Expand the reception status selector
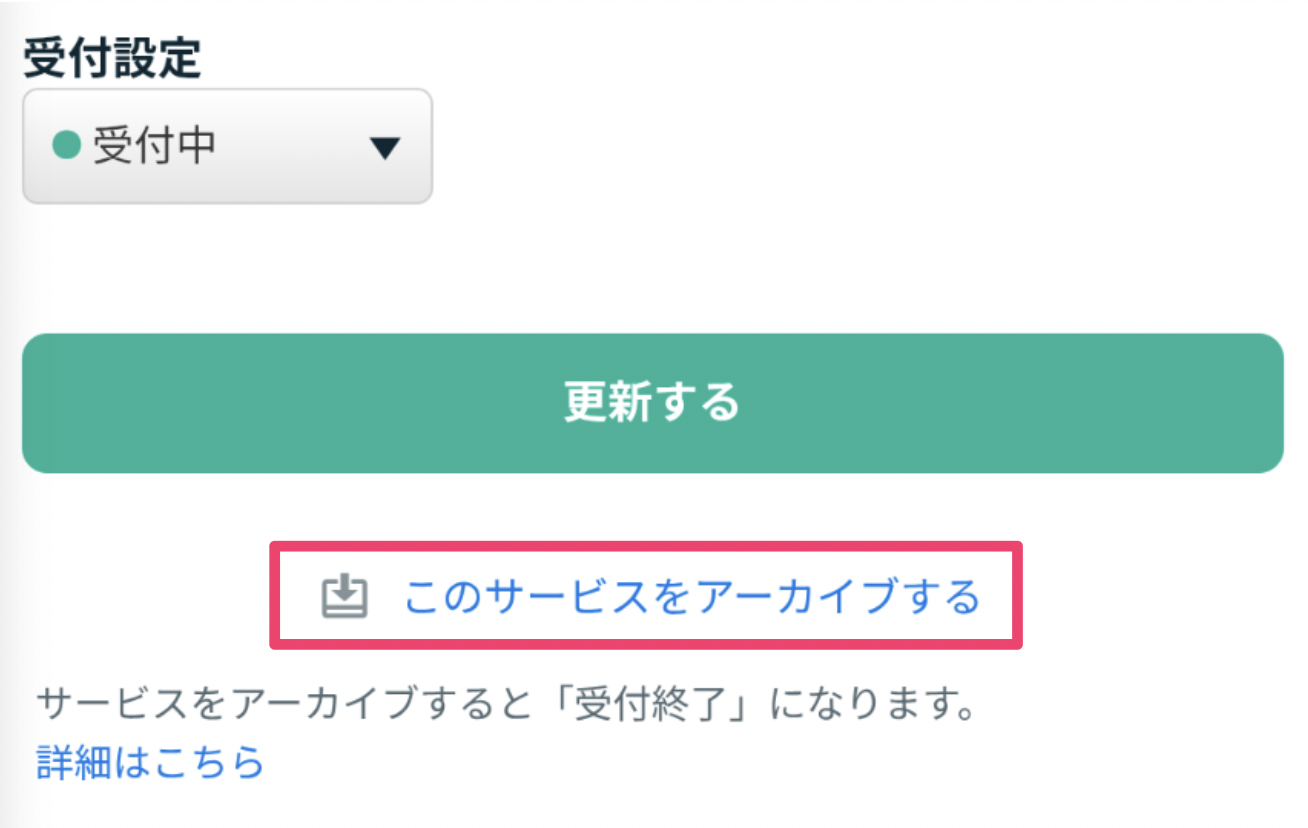Image resolution: width=1308 pixels, height=828 pixels. 225,146
